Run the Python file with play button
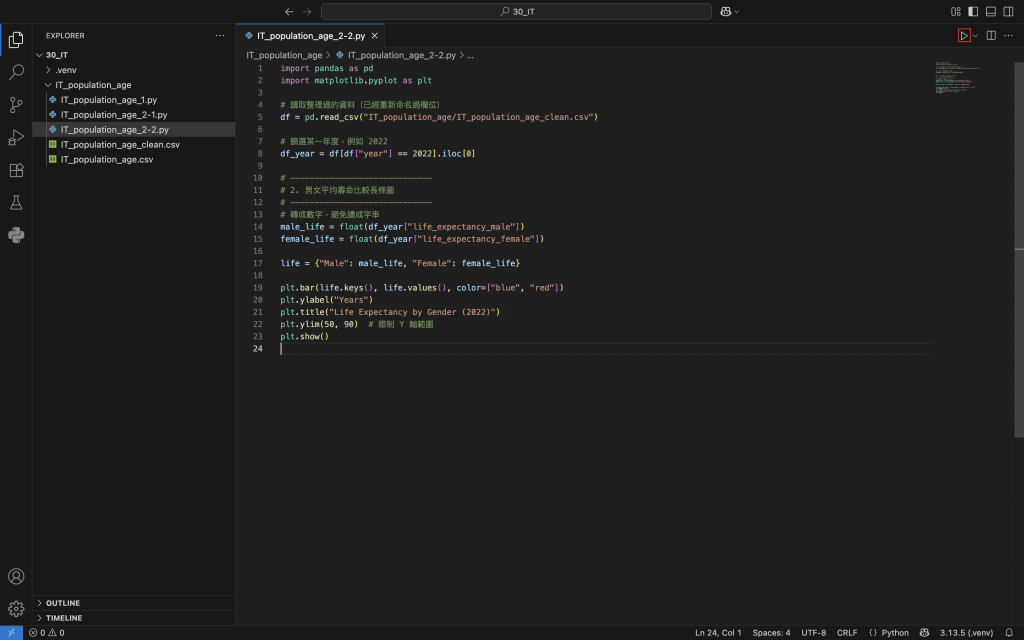 tap(964, 35)
